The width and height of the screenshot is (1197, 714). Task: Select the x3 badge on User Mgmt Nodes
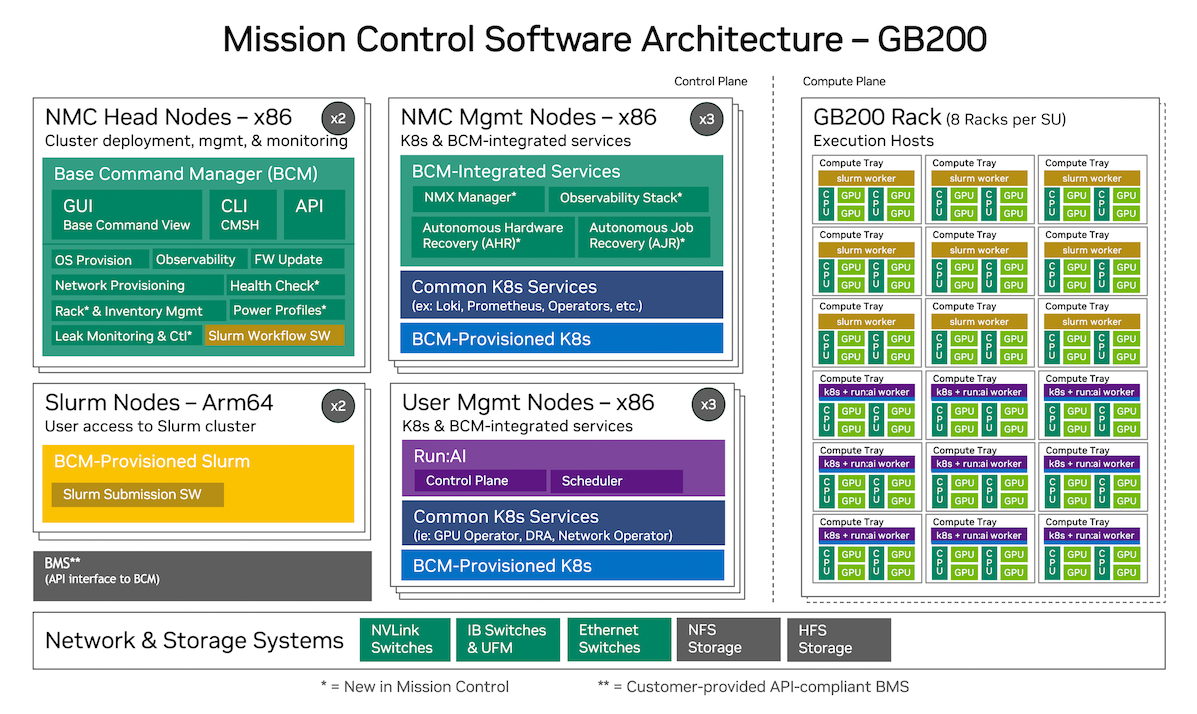[x=707, y=404]
